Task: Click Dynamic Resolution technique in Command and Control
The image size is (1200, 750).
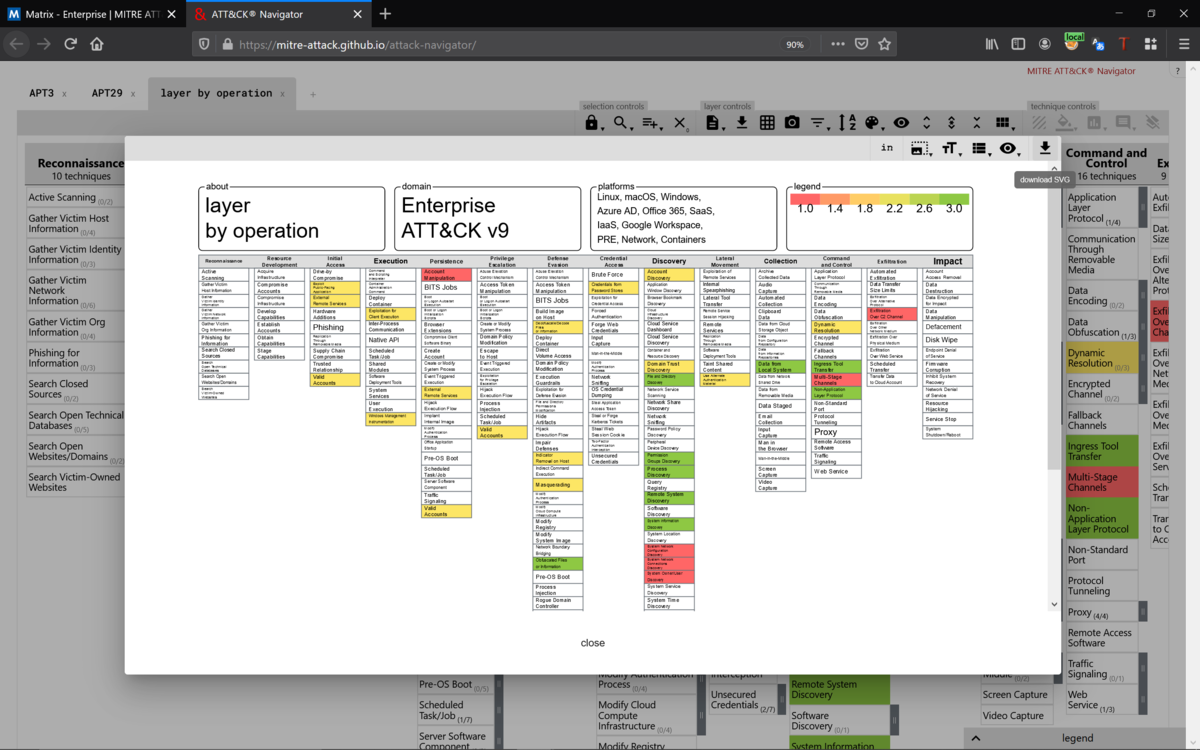Action: tap(1101, 358)
